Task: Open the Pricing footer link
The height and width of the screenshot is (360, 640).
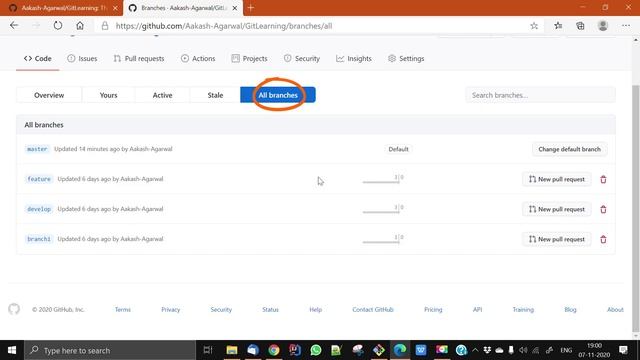Action: pyautogui.click(x=433, y=309)
